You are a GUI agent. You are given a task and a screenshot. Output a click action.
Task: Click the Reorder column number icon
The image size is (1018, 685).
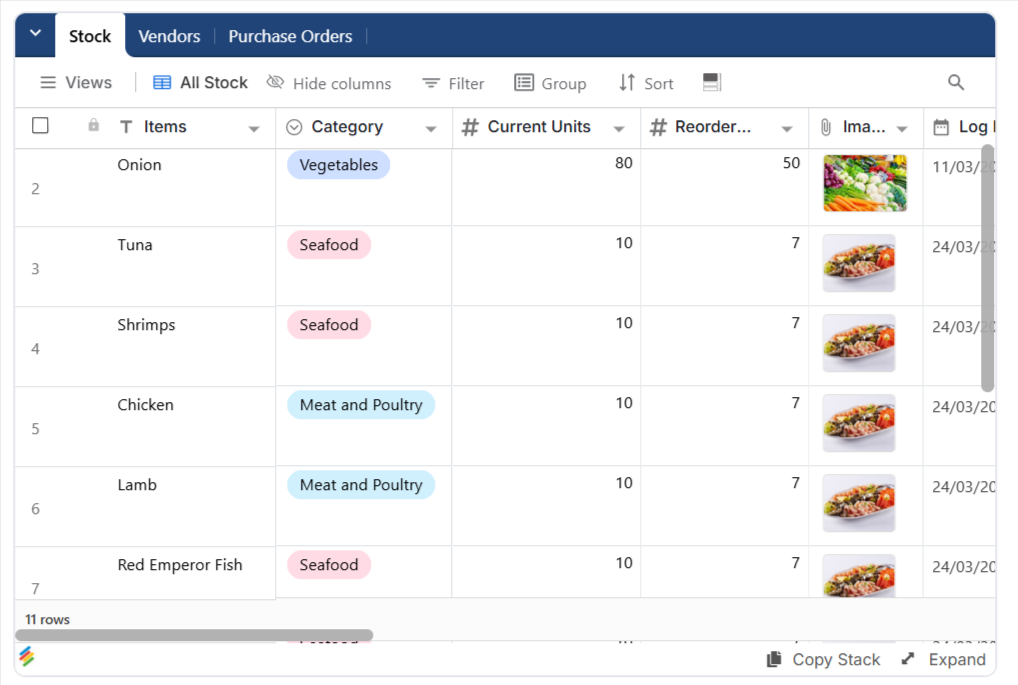tap(658, 127)
